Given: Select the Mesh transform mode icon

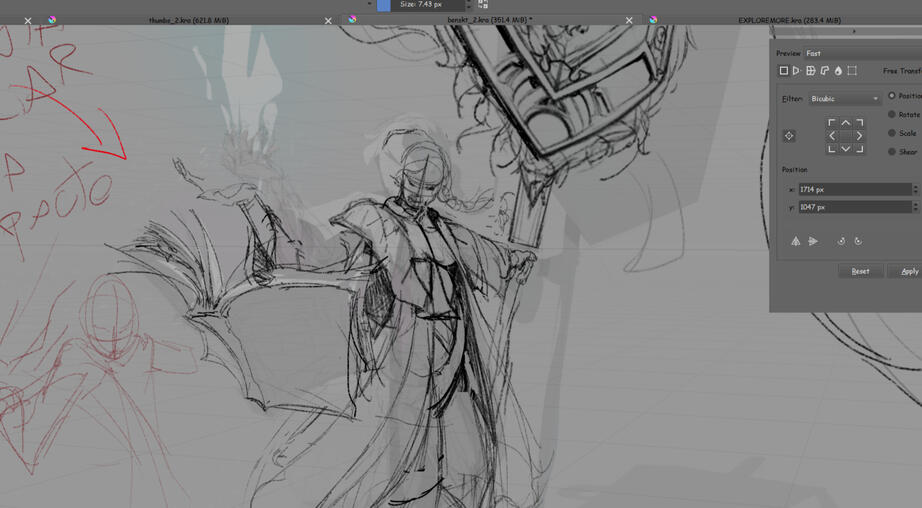Looking at the screenshot, I should pyautogui.click(x=852, y=71).
